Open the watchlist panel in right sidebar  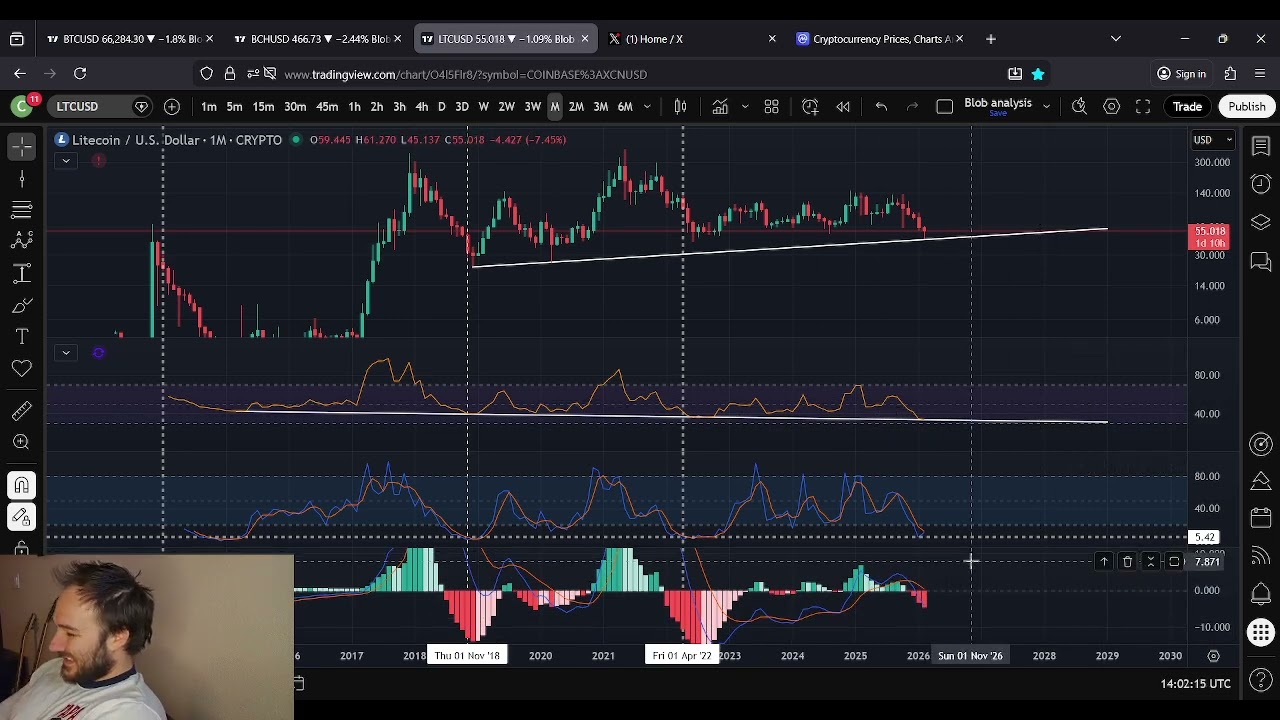click(1261, 147)
